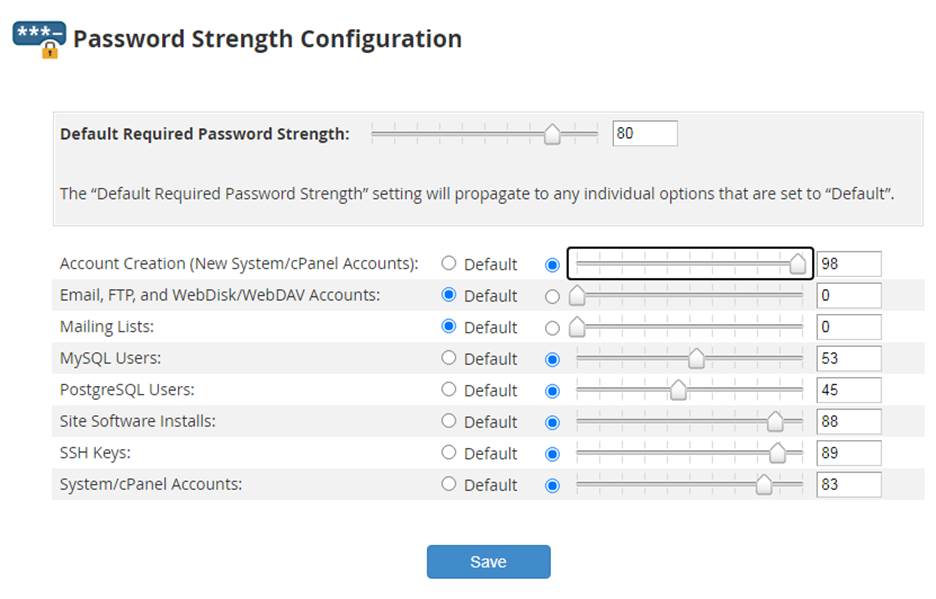Viewport: 936px width, 599px height.
Task: Click the System/cPanel Accounts value field showing 83
Action: [849, 485]
